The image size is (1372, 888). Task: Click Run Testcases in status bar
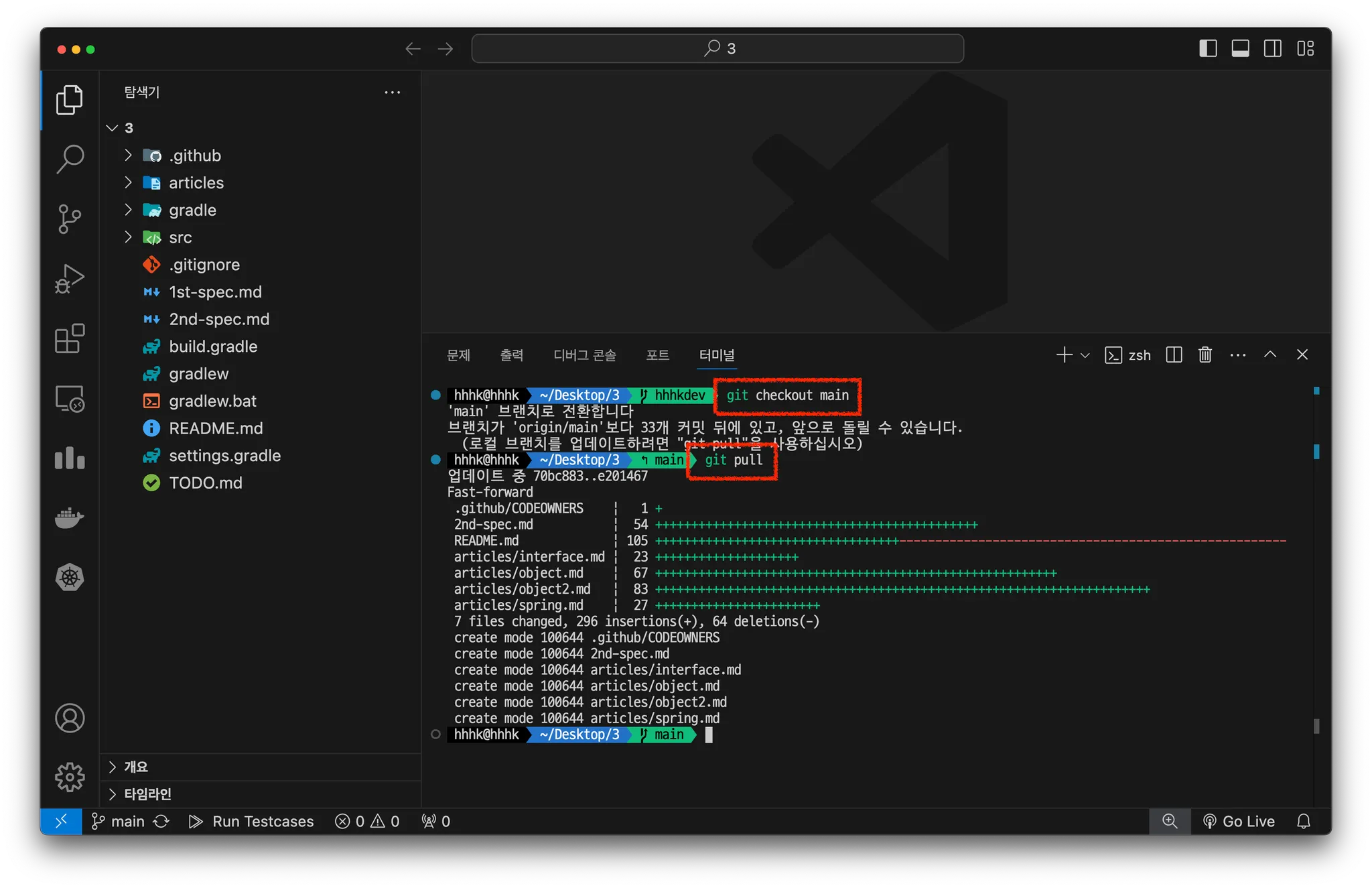[x=252, y=821]
